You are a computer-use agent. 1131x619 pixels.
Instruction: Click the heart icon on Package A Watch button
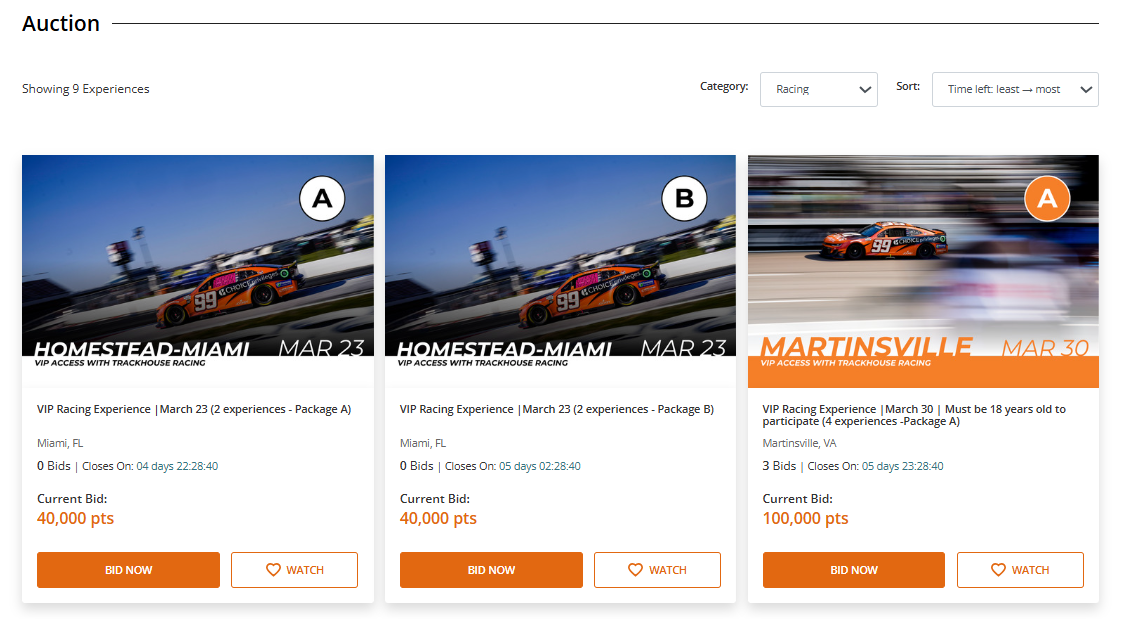(271, 570)
